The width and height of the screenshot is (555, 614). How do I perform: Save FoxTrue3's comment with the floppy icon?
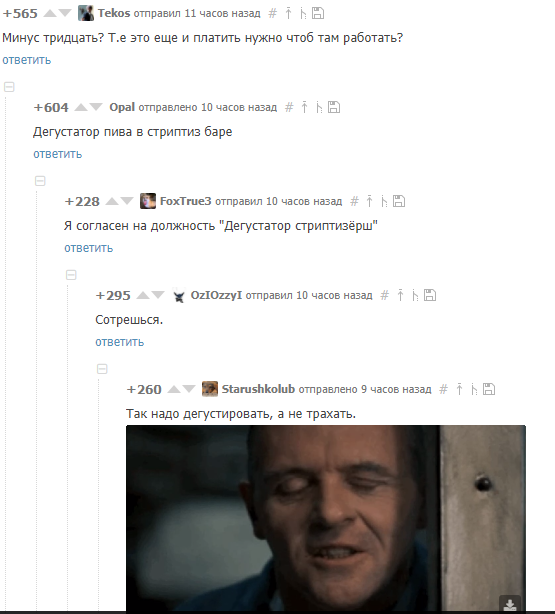click(x=399, y=201)
